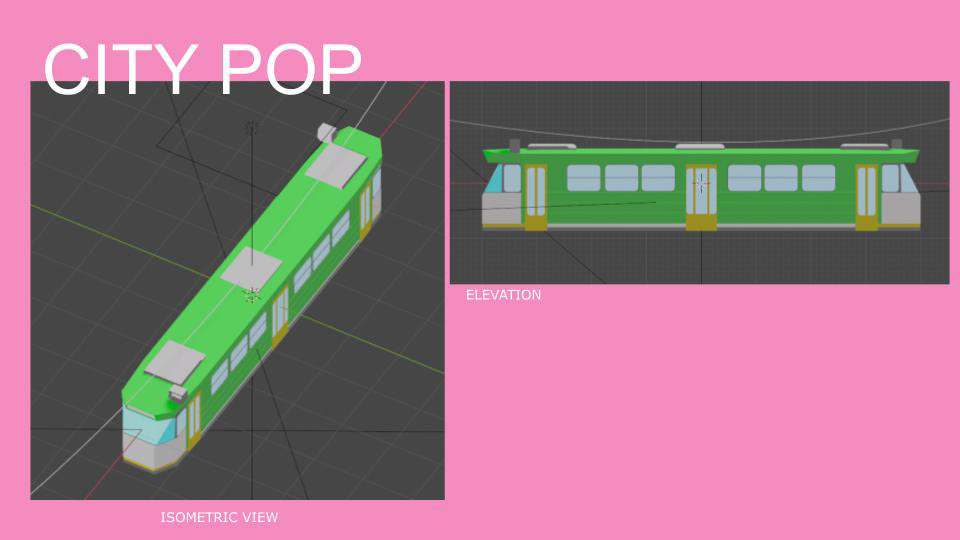Click the ISOMETRIC VIEW caption
This screenshot has height=540, width=960.
(219, 517)
